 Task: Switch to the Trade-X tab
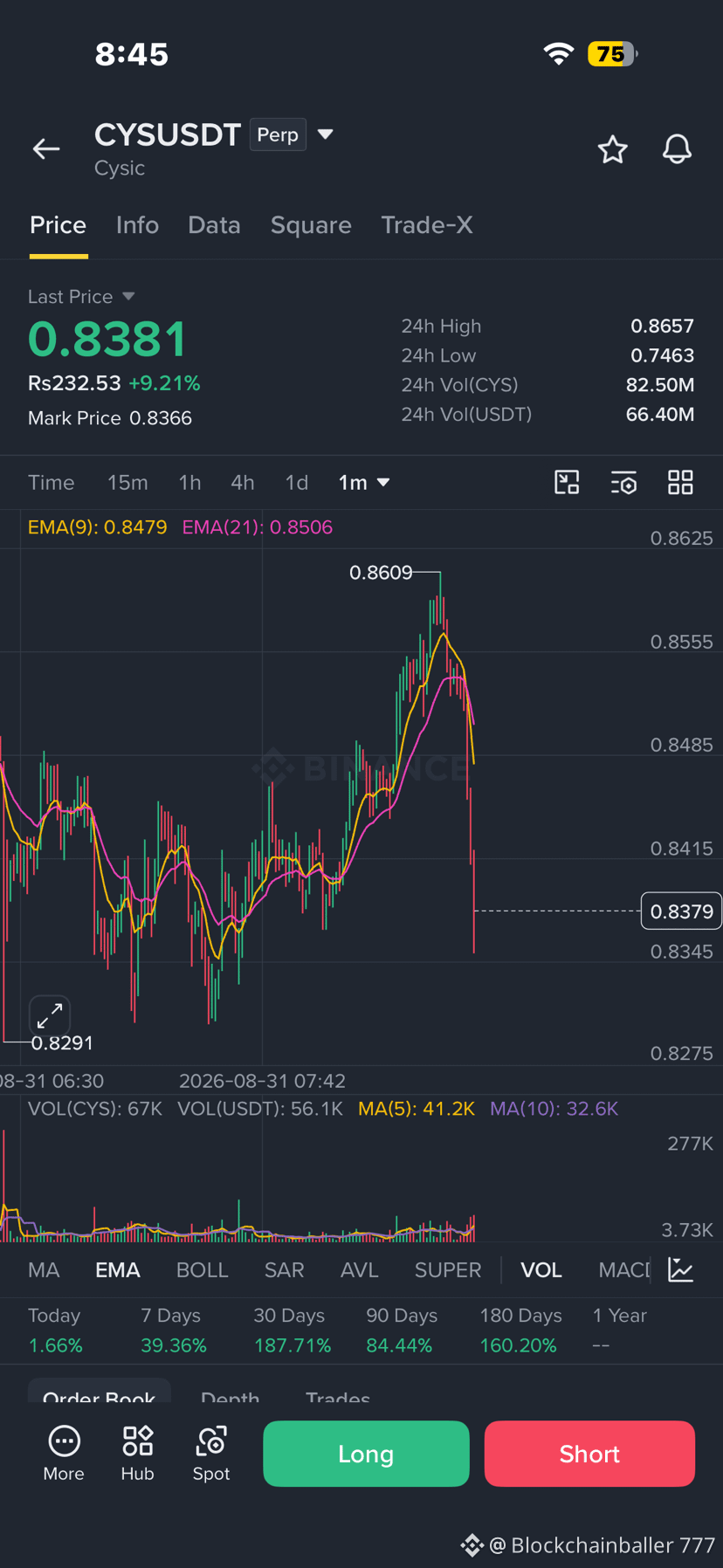coord(427,225)
